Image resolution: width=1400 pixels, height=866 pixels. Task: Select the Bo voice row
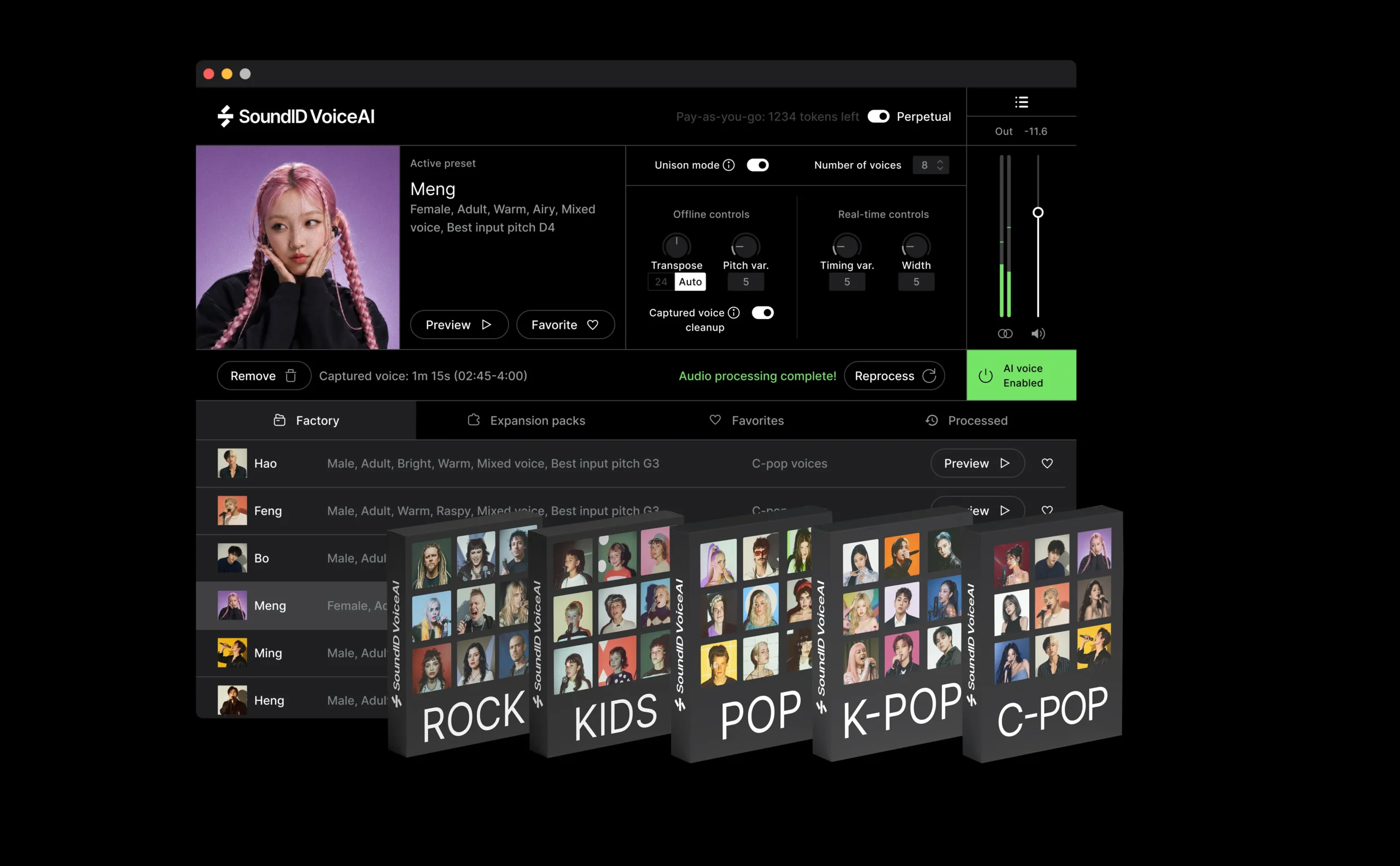click(x=292, y=559)
